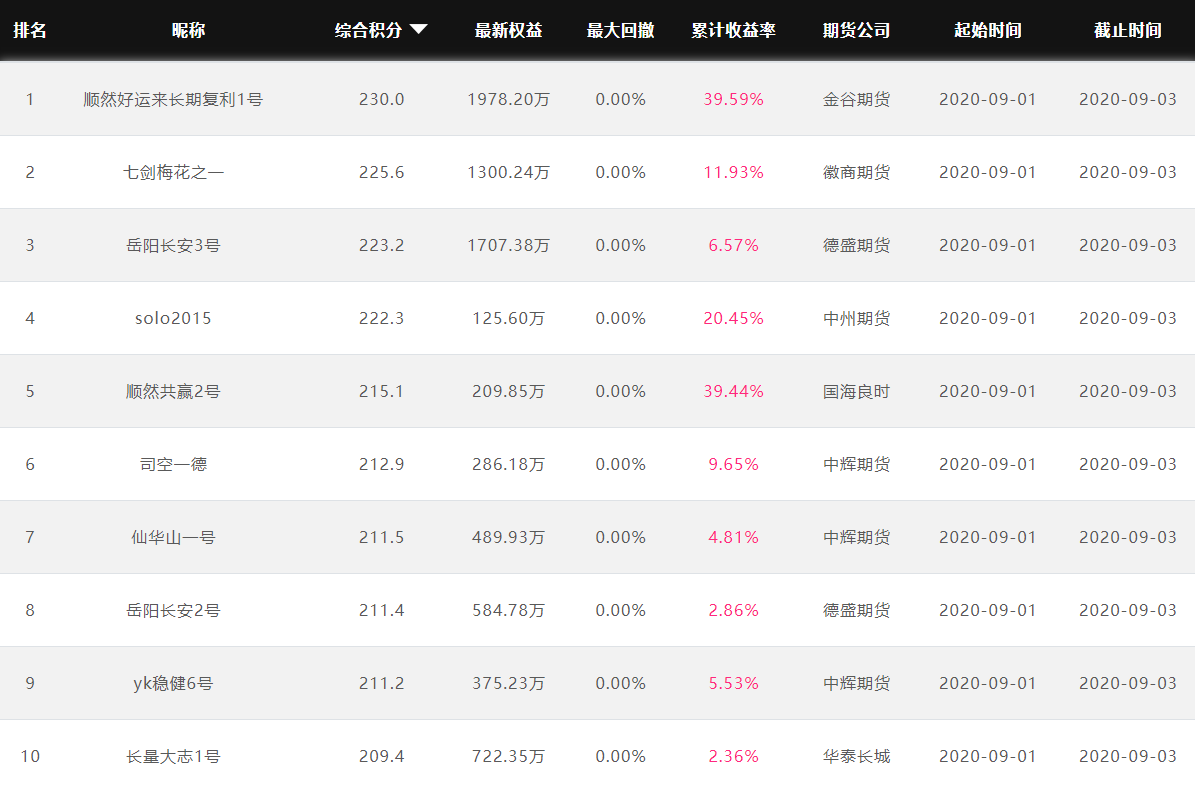The image size is (1195, 789).
Task: Select score 211.4 for 岳阳长安2号
Action: tap(382, 611)
